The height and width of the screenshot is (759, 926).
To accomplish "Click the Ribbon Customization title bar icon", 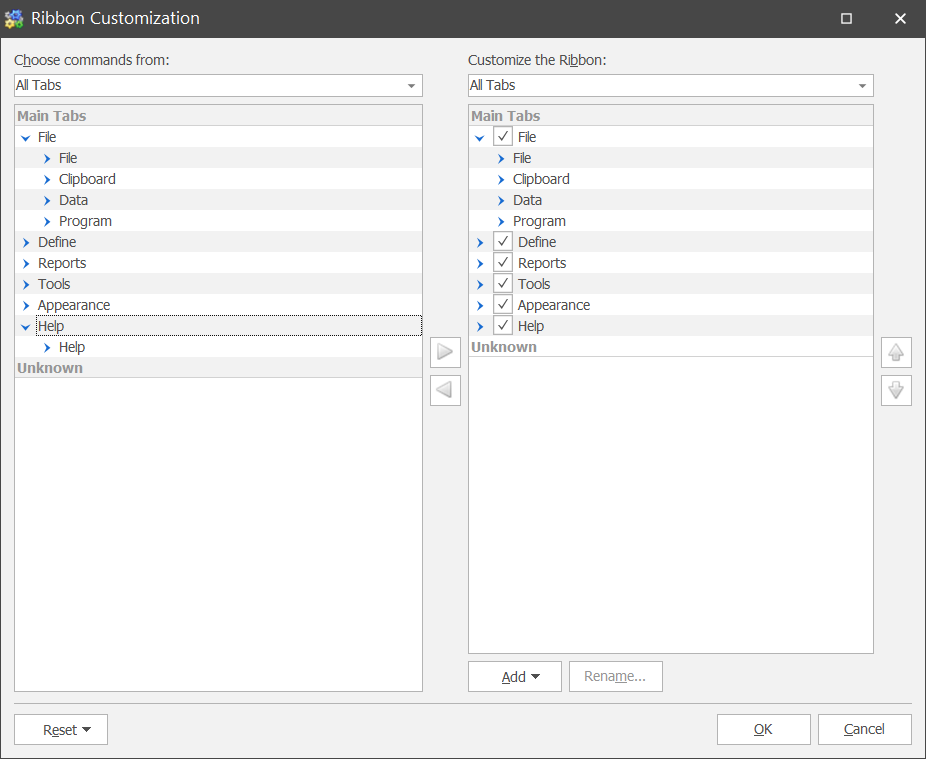I will click(x=14, y=18).
